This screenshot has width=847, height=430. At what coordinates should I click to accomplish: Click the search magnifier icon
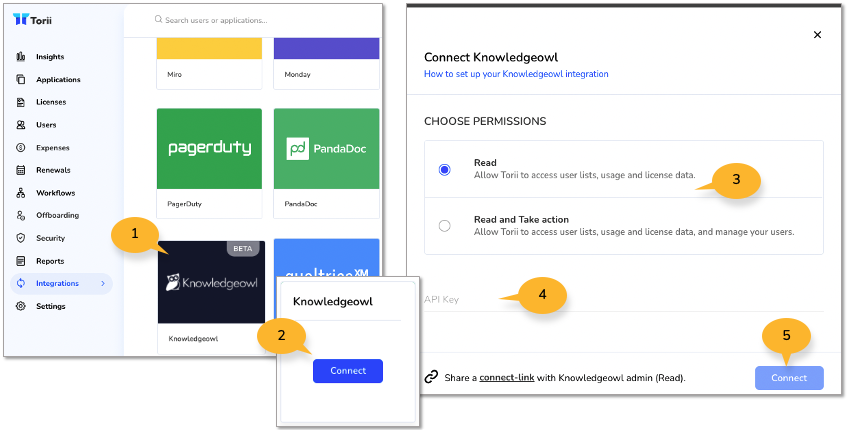[x=158, y=19]
